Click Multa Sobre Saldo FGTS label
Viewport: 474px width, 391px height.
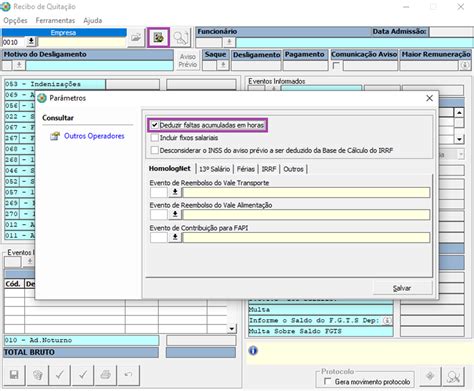pos(295,331)
